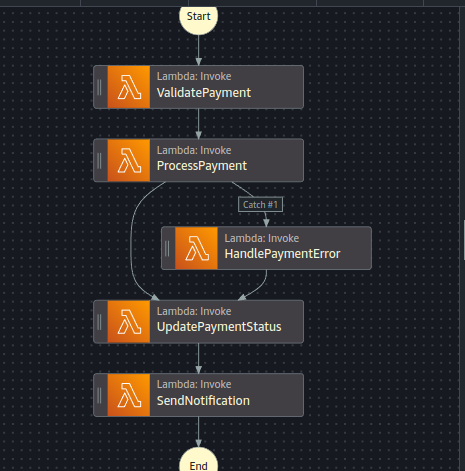Select the SendNotification state name

click(203, 401)
